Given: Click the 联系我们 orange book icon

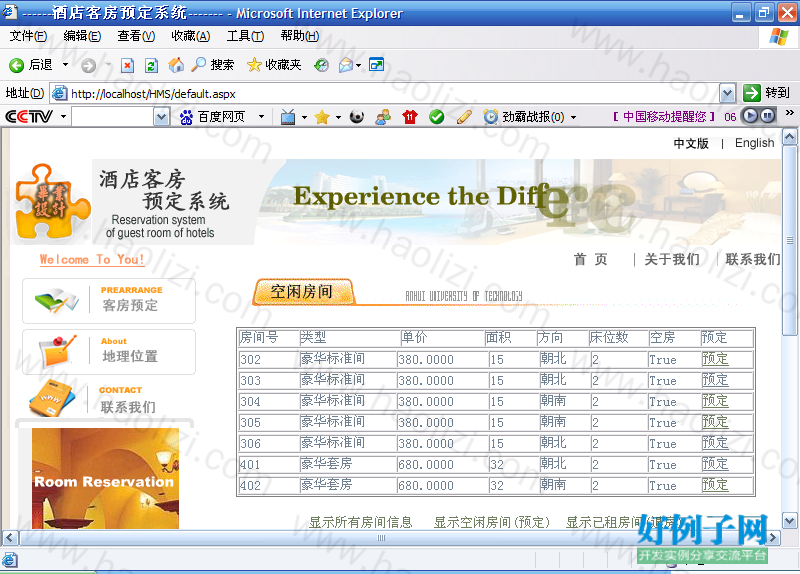Looking at the screenshot, I should (x=52, y=398).
